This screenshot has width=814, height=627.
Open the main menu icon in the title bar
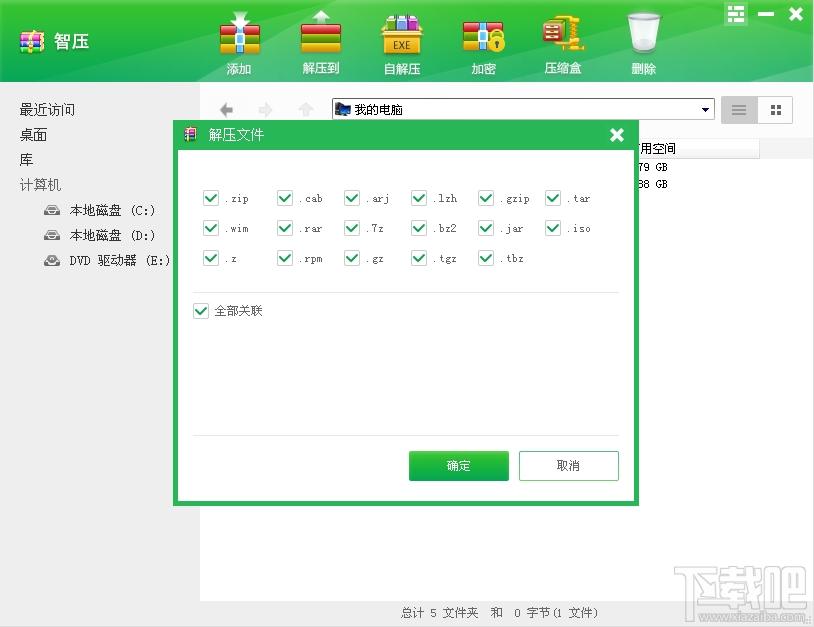(x=736, y=14)
